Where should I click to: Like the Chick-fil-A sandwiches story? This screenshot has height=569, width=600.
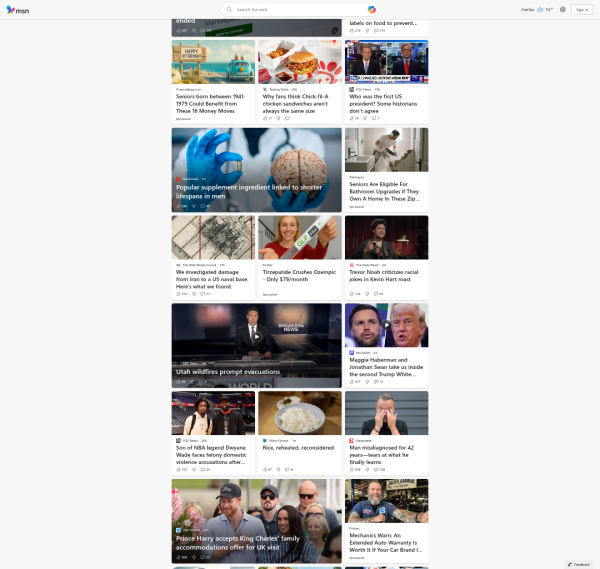(265, 119)
